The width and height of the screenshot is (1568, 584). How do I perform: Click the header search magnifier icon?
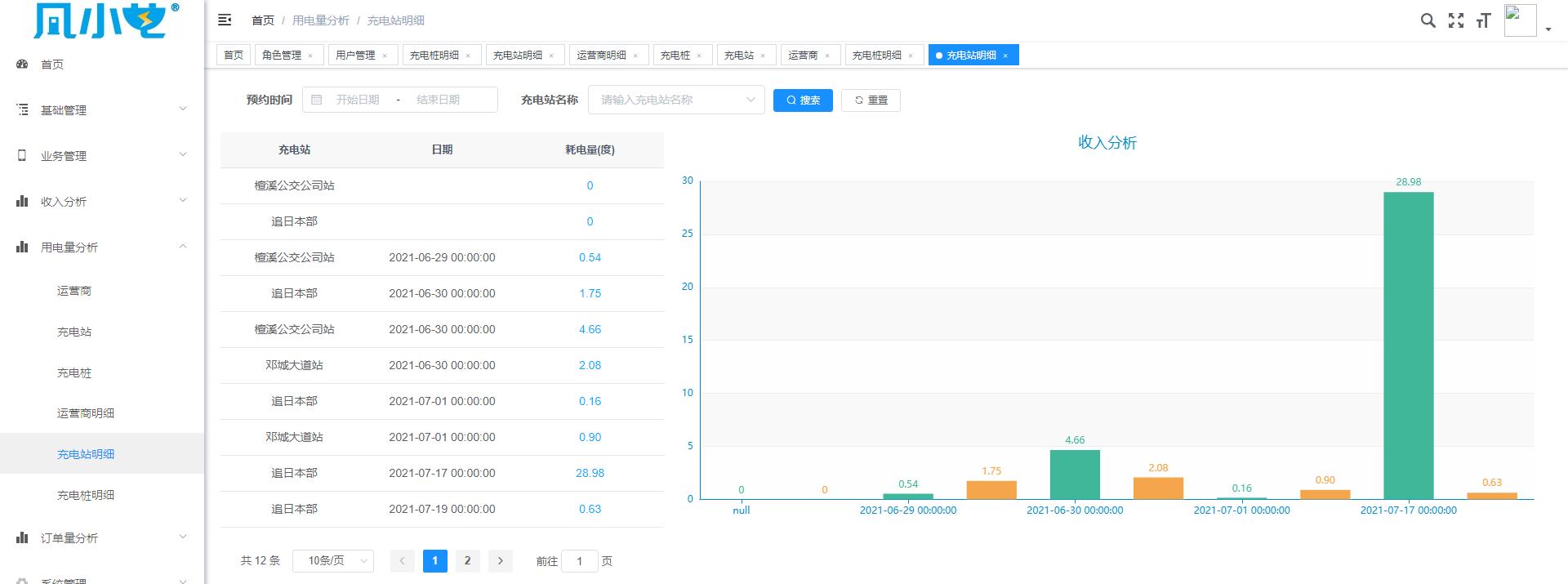1428,20
